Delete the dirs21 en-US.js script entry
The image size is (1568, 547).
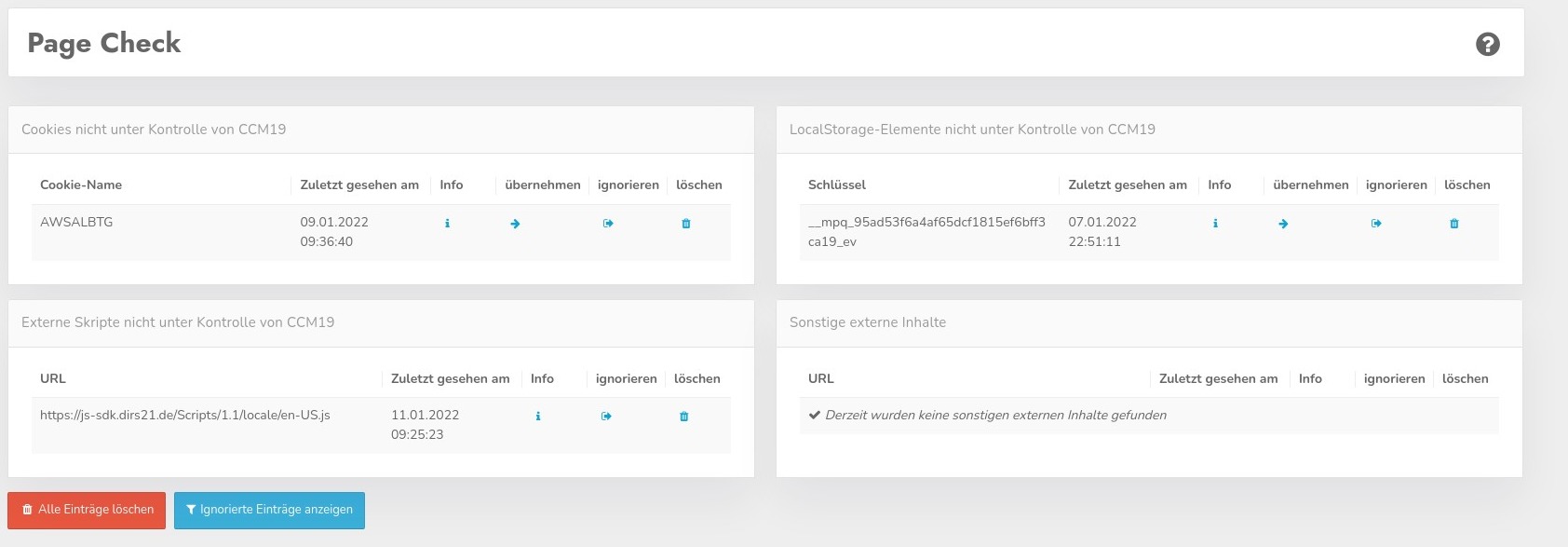click(684, 417)
